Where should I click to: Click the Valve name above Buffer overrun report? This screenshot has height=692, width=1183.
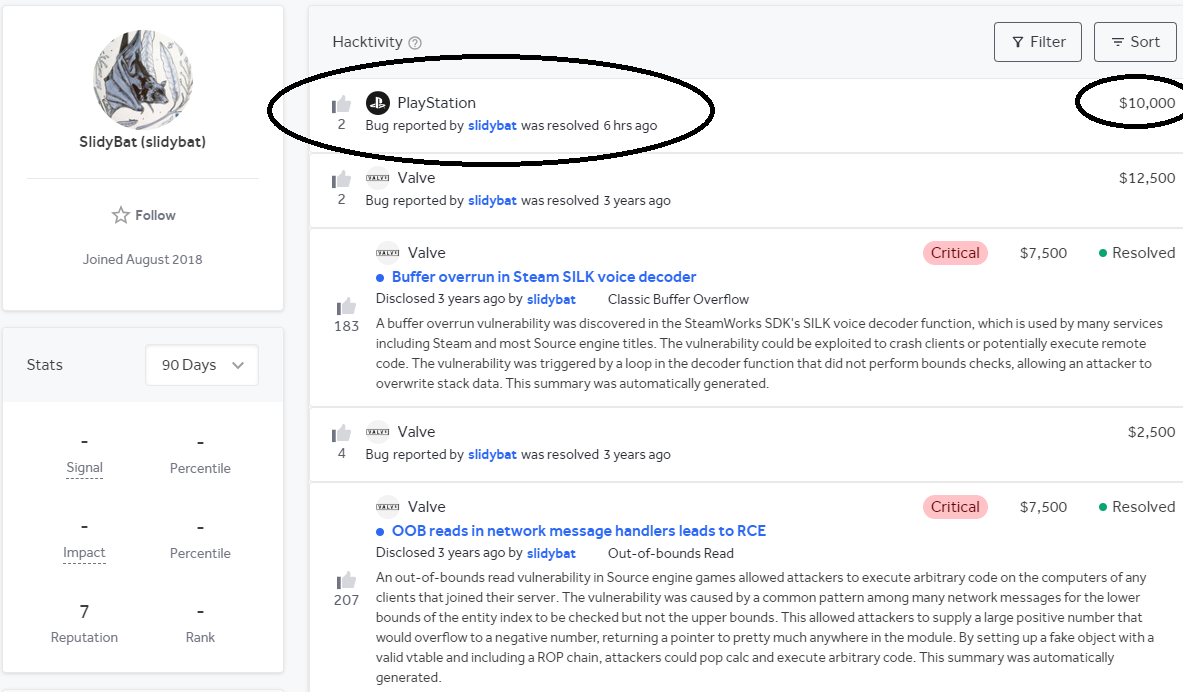(x=427, y=253)
